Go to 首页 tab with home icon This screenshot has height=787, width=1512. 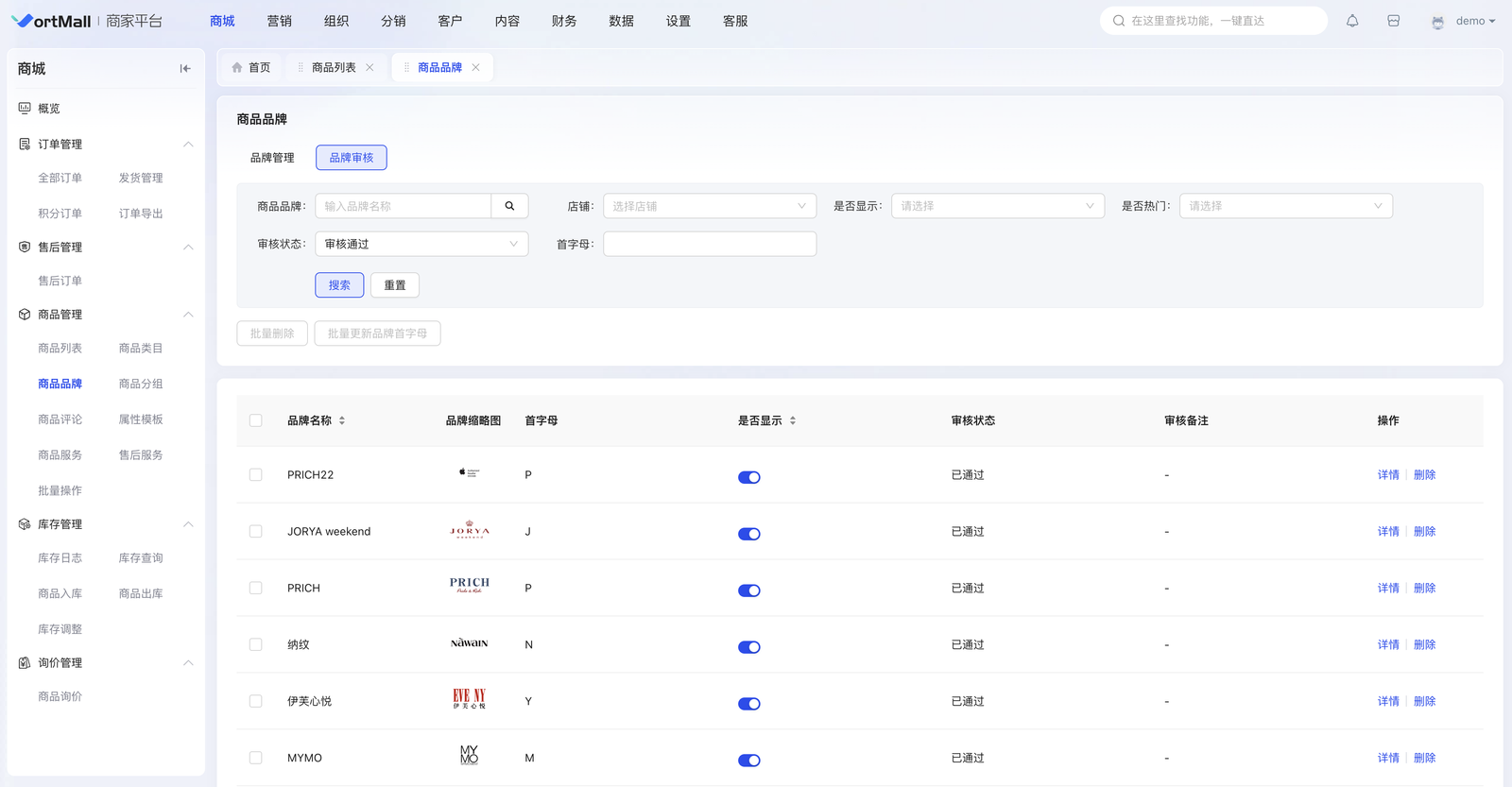(251, 68)
